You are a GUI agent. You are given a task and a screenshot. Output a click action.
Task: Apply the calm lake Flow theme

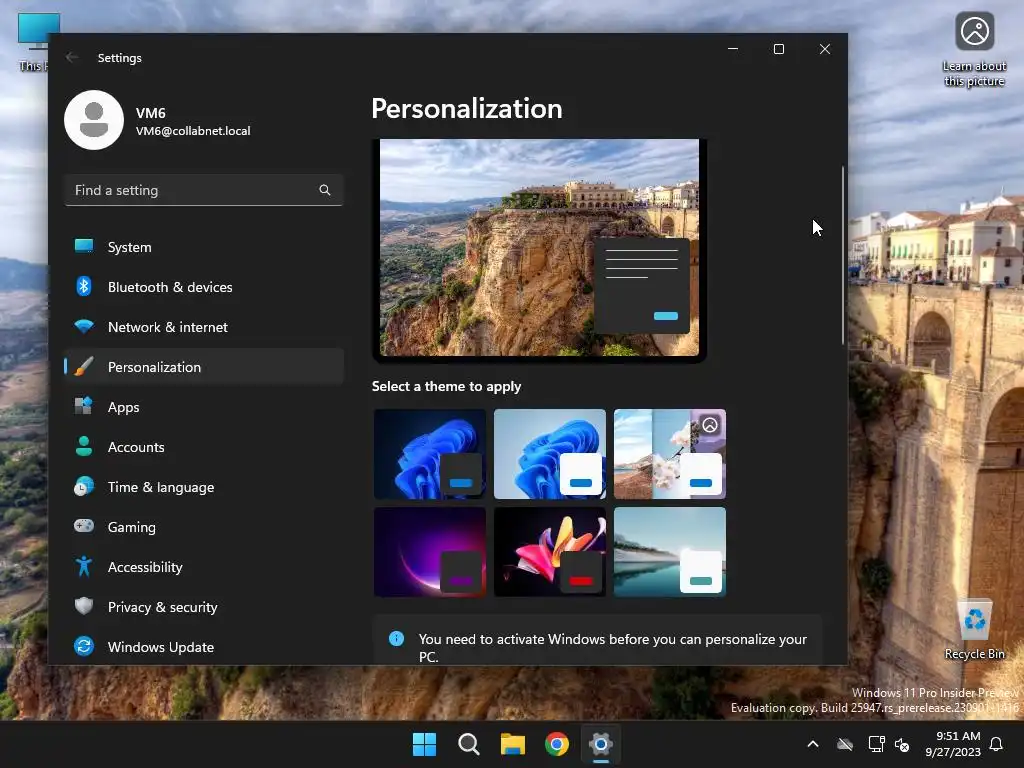[x=670, y=552]
